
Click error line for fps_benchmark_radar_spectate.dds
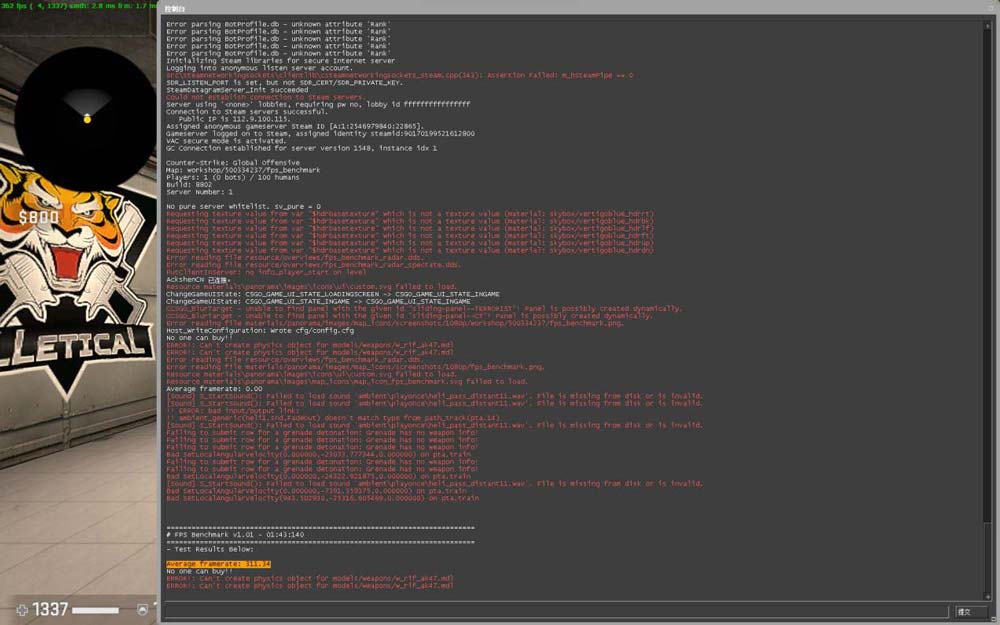click(x=313, y=265)
